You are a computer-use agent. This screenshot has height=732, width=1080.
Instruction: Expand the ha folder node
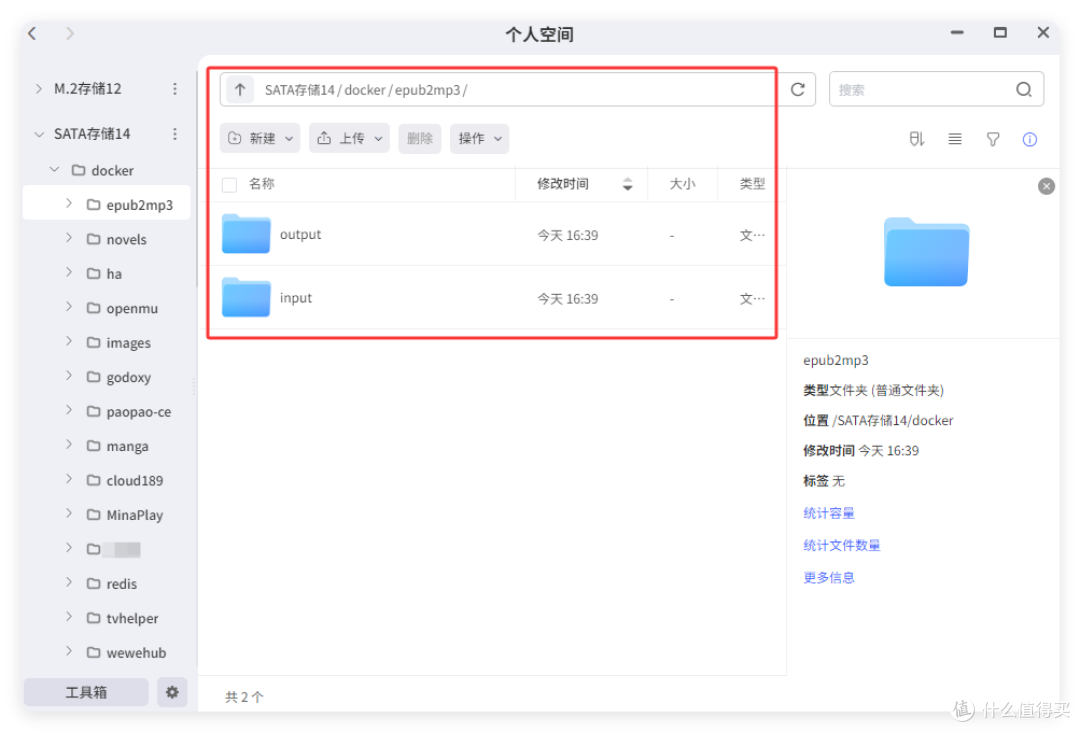click(x=69, y=273)
